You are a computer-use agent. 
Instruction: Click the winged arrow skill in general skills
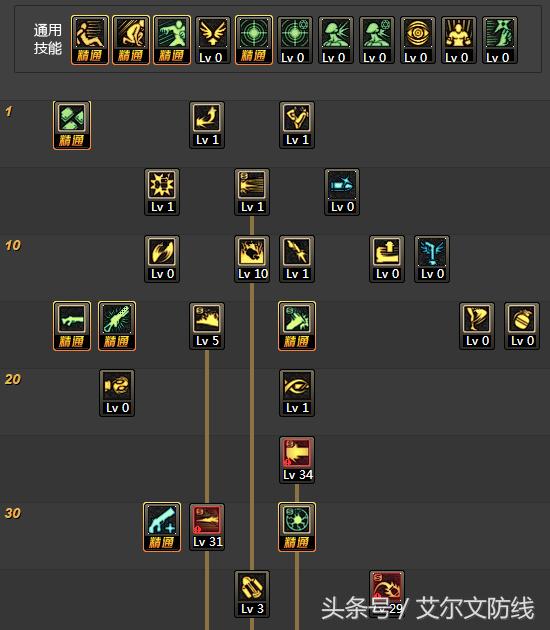coord(213,40)
